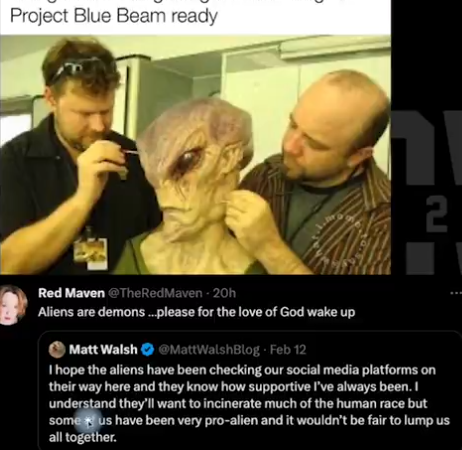
Task: Click the blue verified badge beside Matt Walsh
Action: tap(147, 350)
